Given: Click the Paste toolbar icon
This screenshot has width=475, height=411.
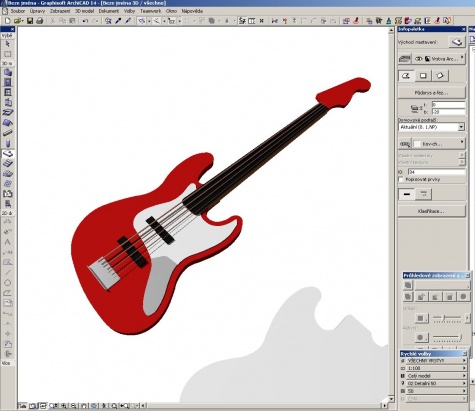Looking at the screenshot, I should [72, 21].
